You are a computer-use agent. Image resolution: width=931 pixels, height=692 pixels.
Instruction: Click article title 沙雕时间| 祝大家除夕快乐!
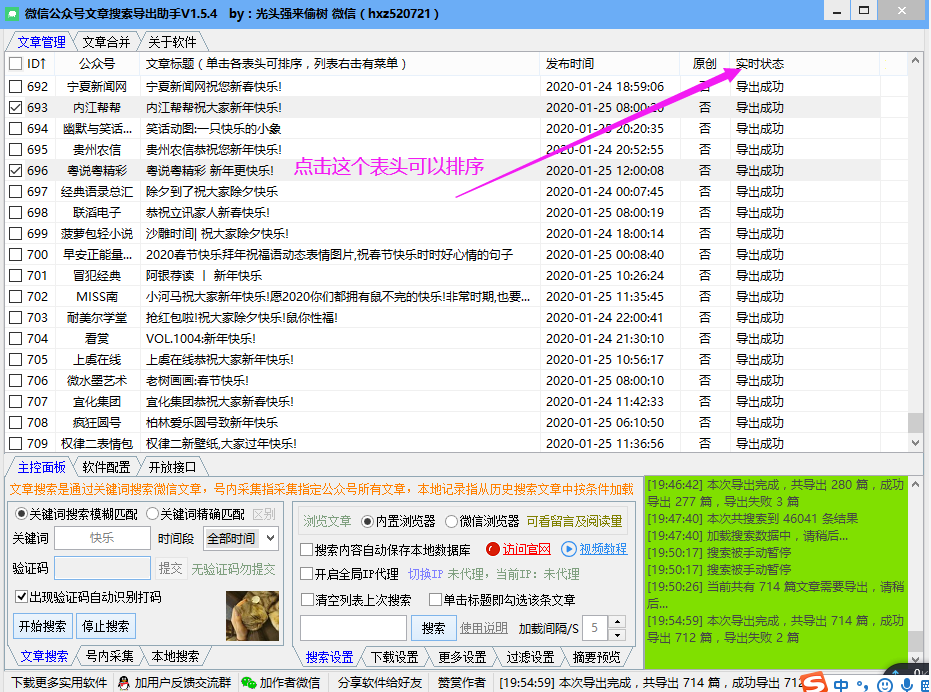point(217,233)
